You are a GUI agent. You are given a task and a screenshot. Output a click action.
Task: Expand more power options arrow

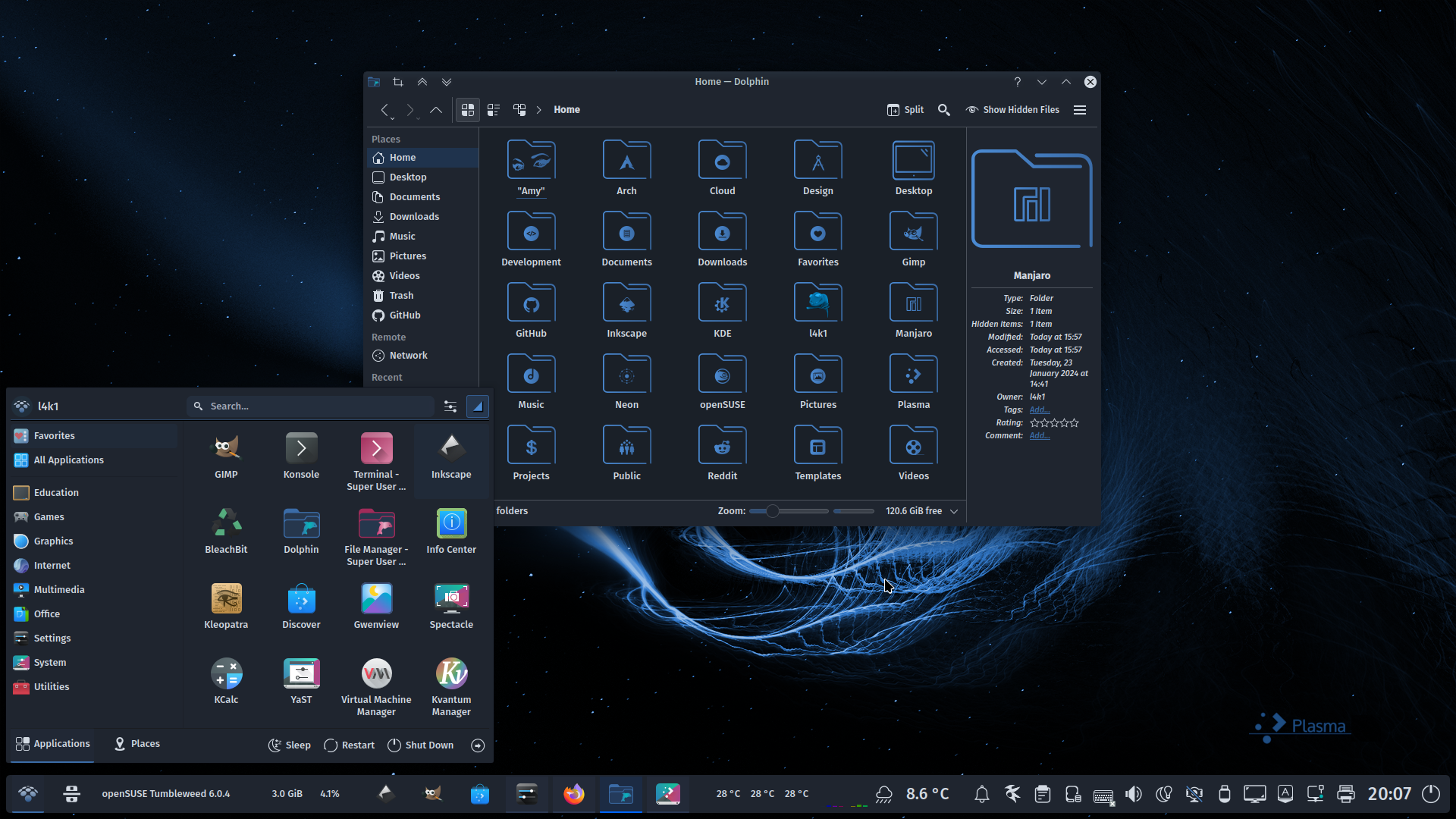pos(478,745)
